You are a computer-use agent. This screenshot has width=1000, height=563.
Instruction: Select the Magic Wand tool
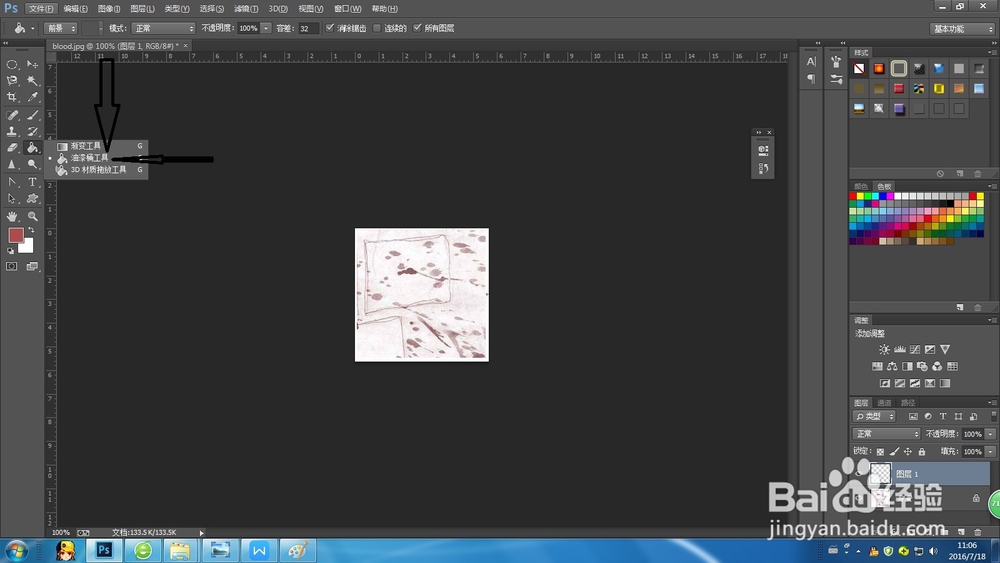pos(32,80)
